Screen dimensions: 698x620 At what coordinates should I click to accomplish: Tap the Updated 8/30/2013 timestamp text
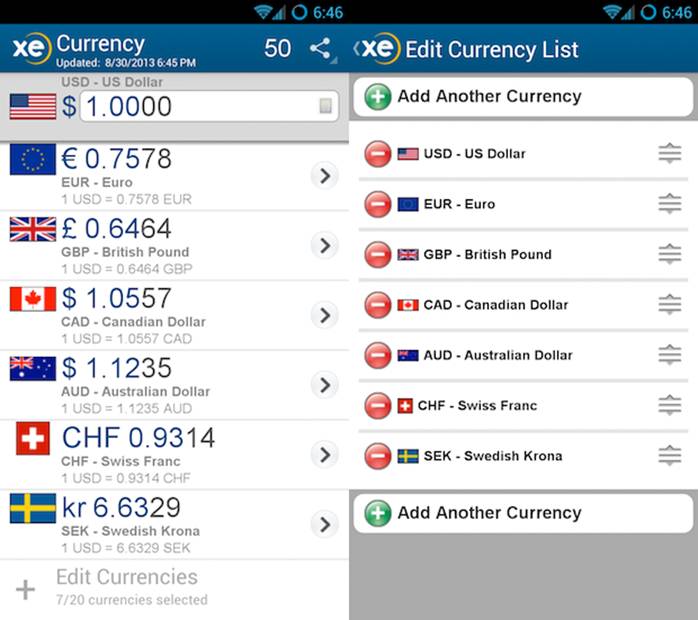[x=126, y=63]
